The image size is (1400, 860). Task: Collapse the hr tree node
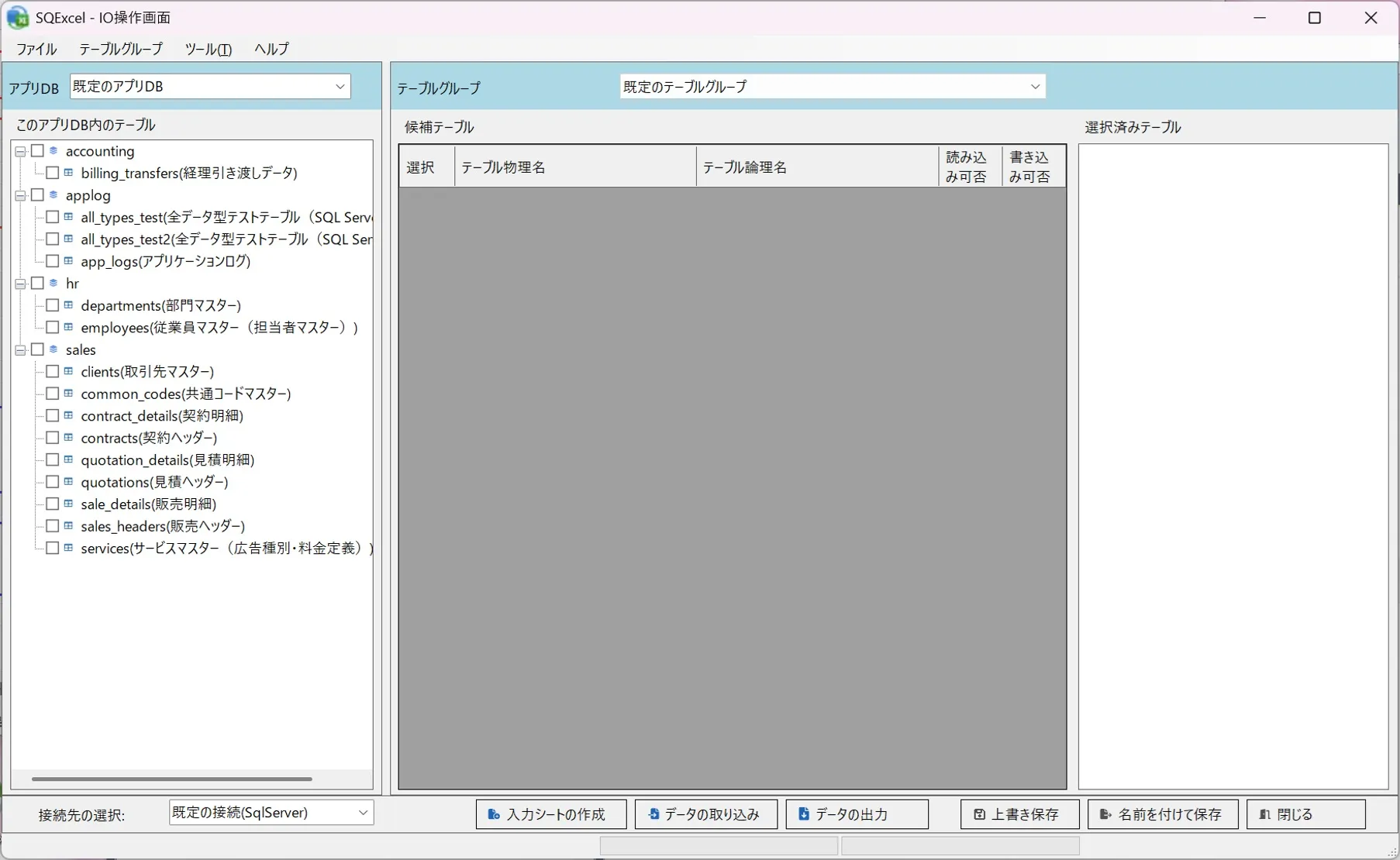coord(21,284)
